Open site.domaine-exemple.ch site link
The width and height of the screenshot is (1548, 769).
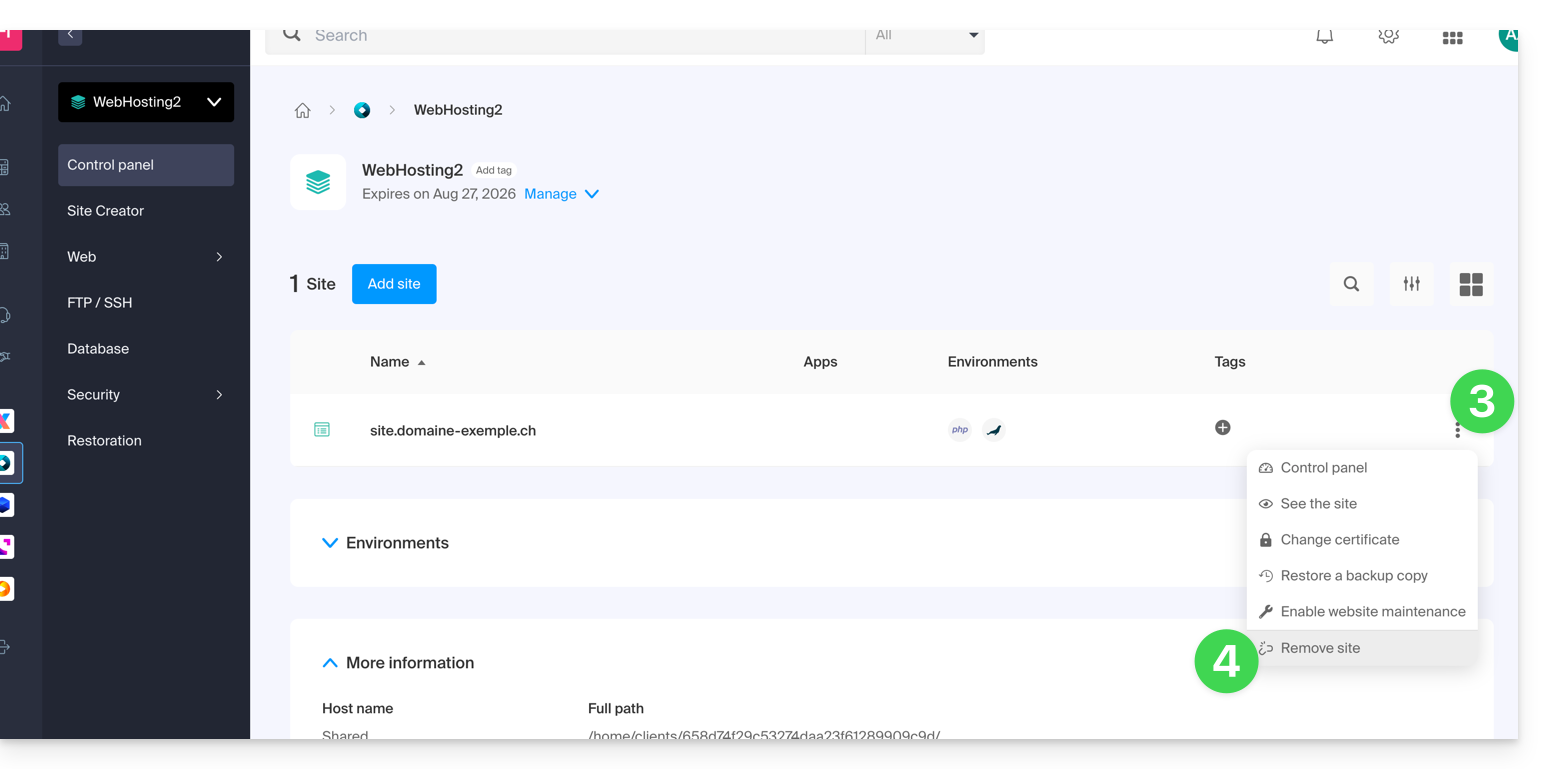(453, 431)
